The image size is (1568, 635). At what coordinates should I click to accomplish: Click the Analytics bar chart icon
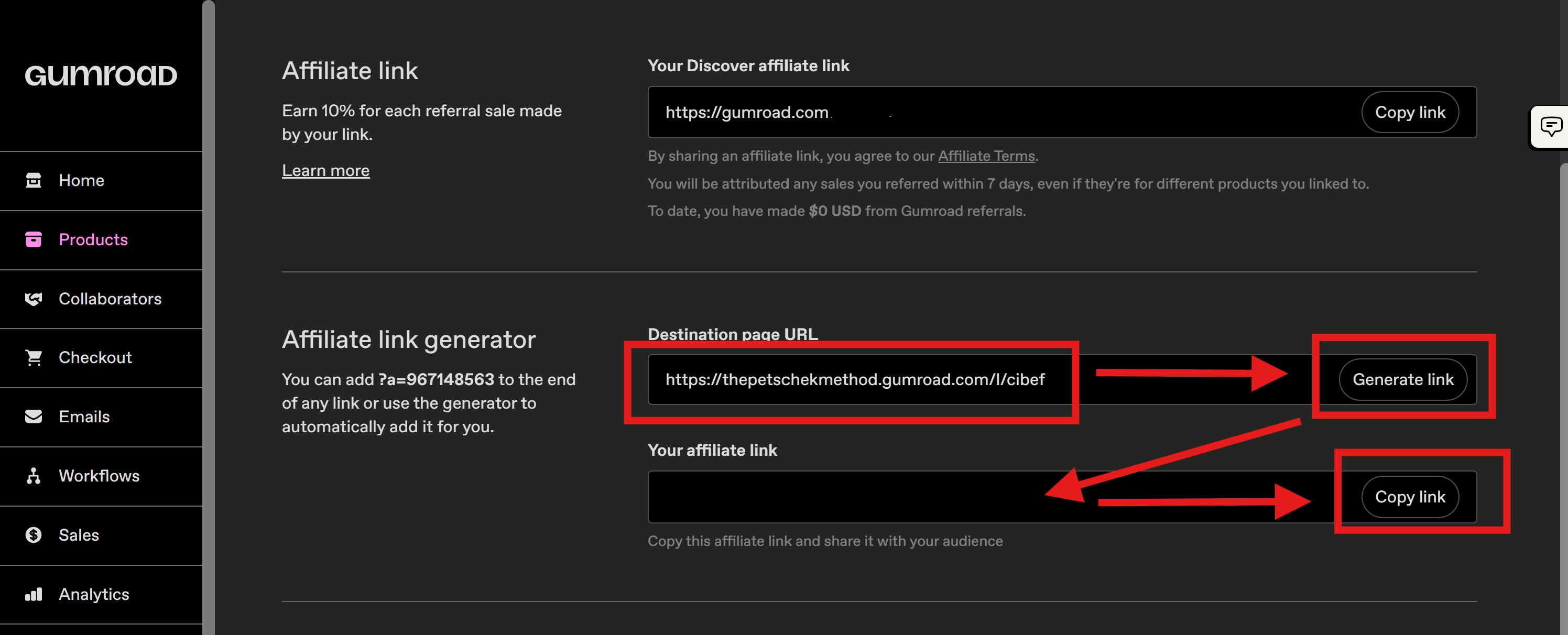tap(34, 594)
